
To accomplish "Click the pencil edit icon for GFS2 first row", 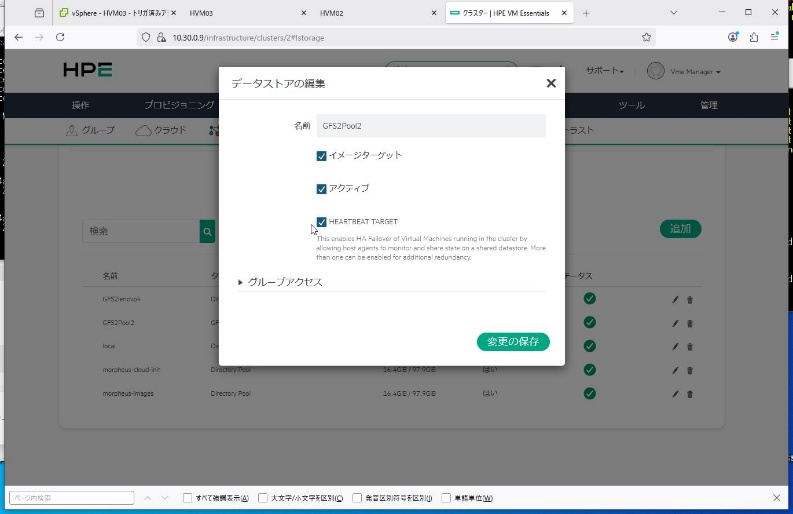I will pyautogui.click(x=676, y=299).
